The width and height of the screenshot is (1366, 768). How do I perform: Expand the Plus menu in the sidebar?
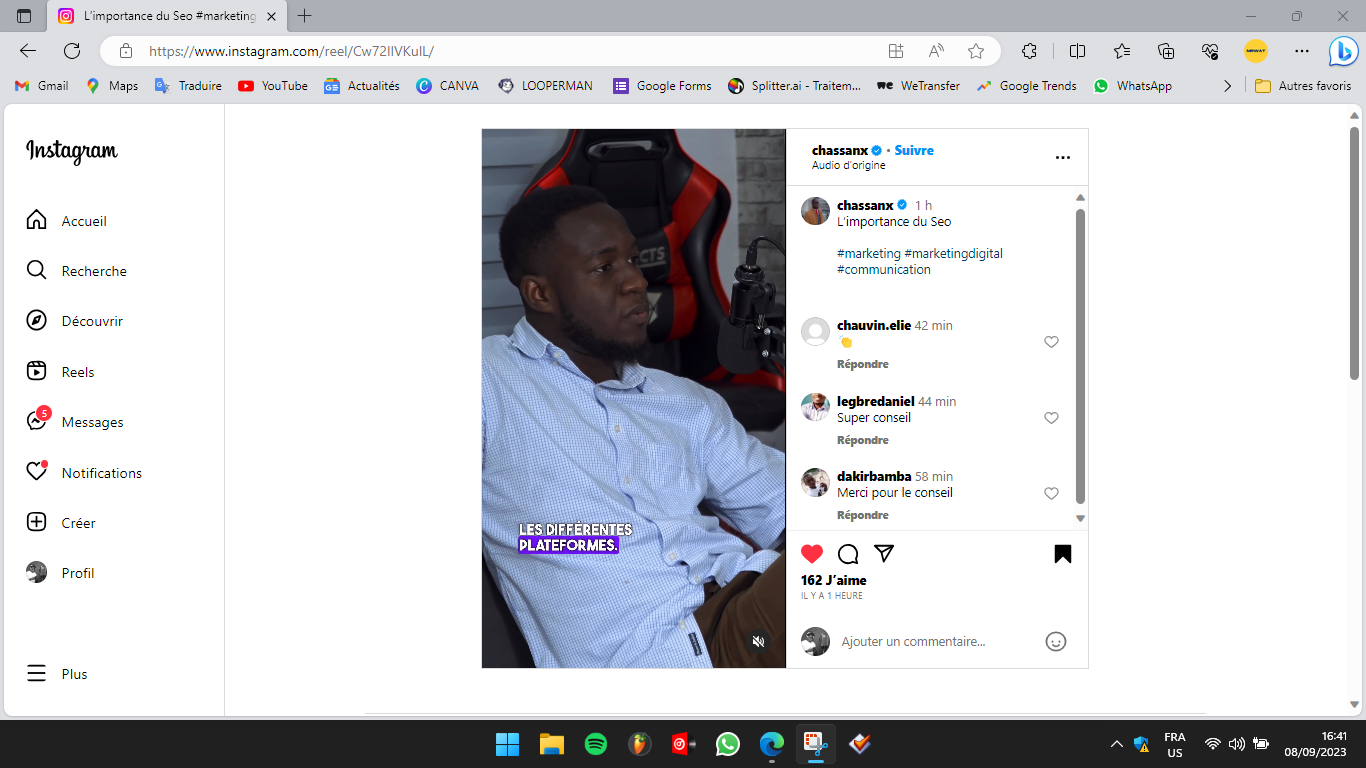pos(56,674)
